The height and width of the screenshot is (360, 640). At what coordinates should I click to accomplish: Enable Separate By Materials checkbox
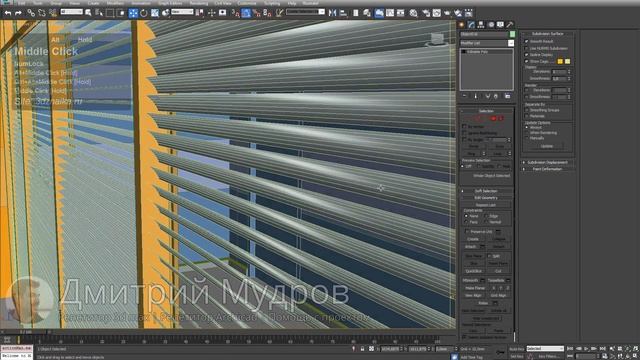tap(527, 116)
